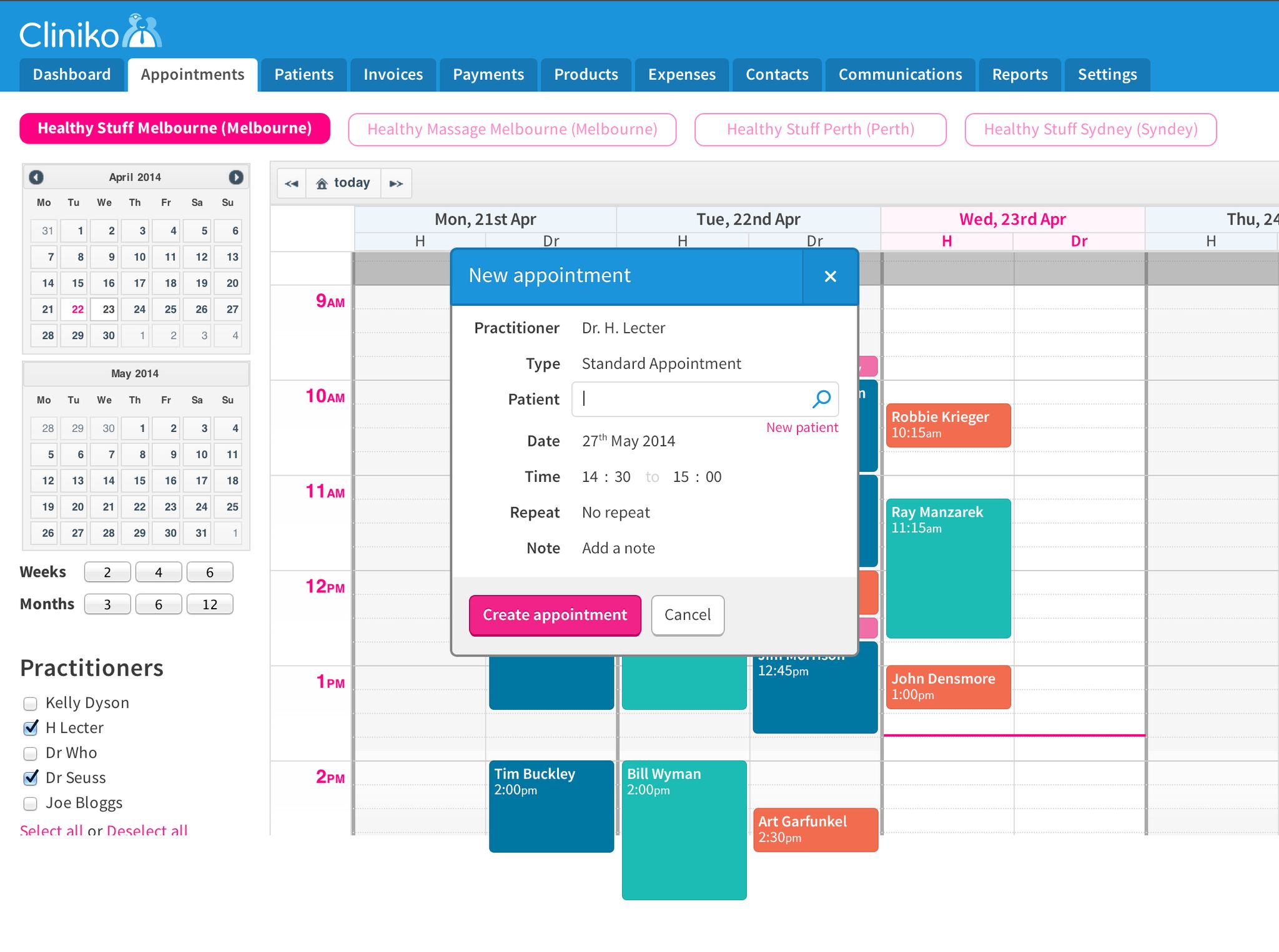The image size is (1279, 952).
Task: Go to next month in mini calendar
Action: point(235,177)
